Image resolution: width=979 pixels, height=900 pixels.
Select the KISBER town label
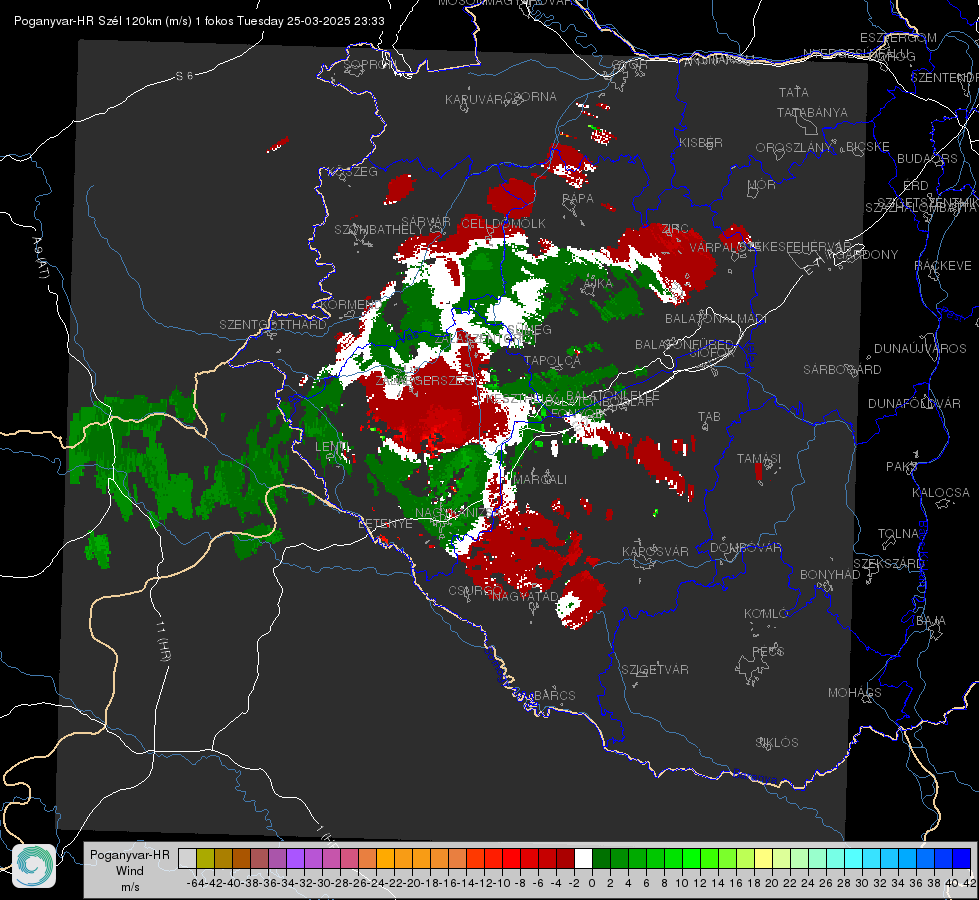[701, 142]
